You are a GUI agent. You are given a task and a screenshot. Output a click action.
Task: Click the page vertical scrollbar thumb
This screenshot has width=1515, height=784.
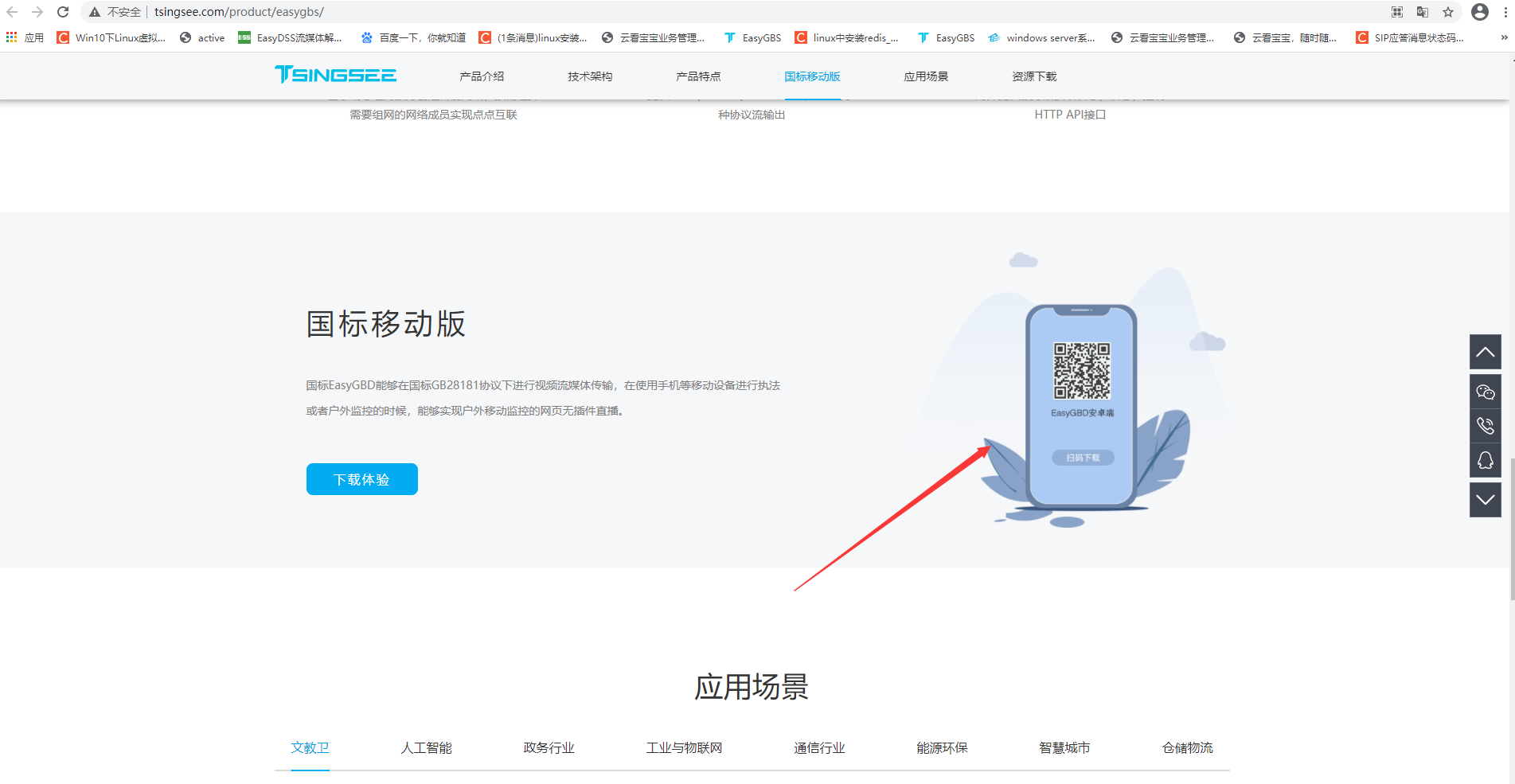[1512, 530]
